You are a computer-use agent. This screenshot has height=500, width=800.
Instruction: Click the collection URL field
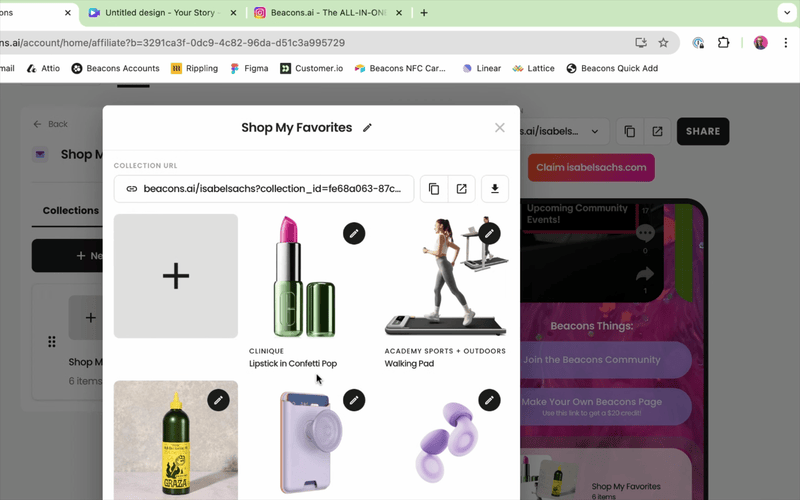[x=264, y=189]
